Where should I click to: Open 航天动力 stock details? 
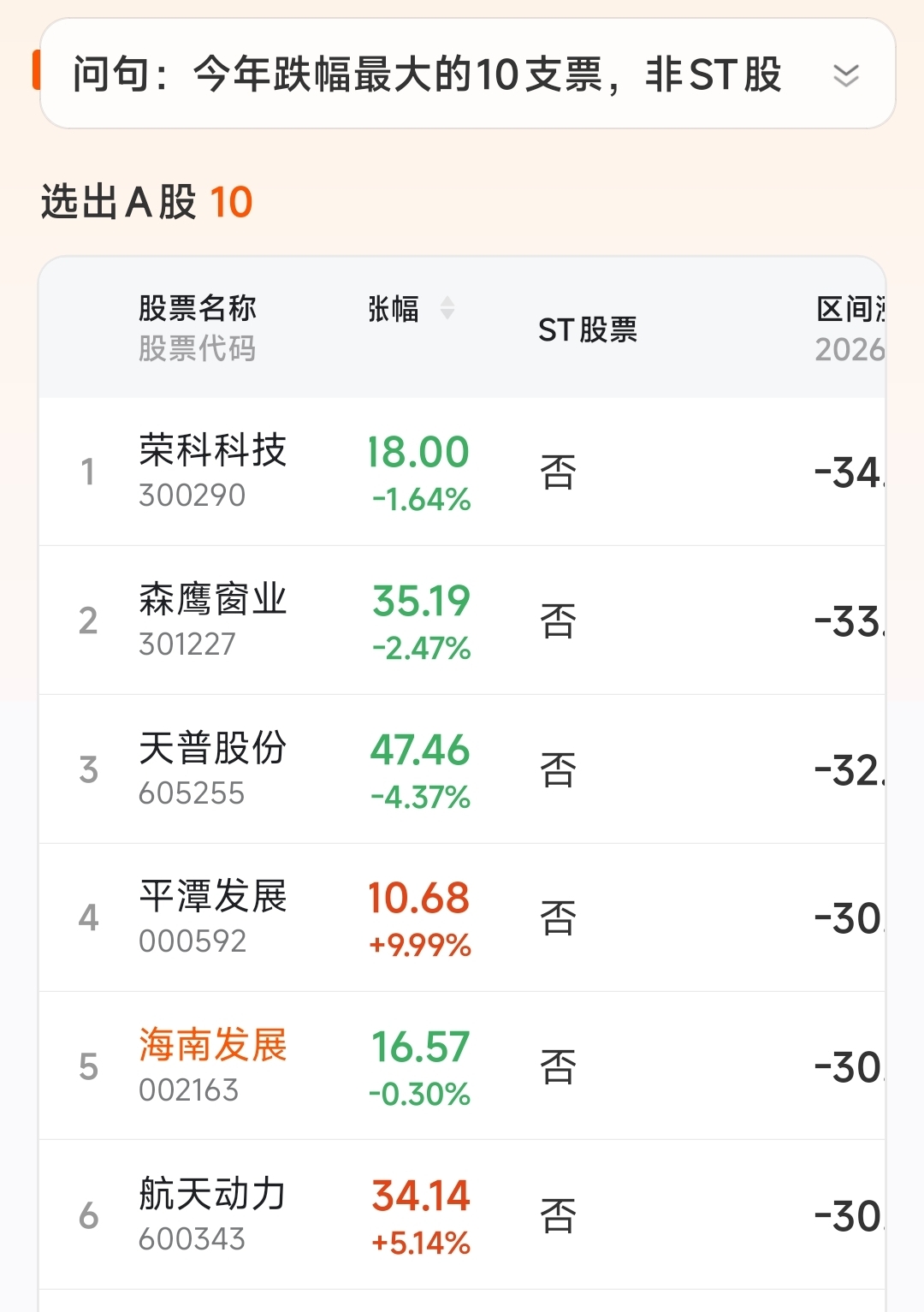coord(213,1194)
